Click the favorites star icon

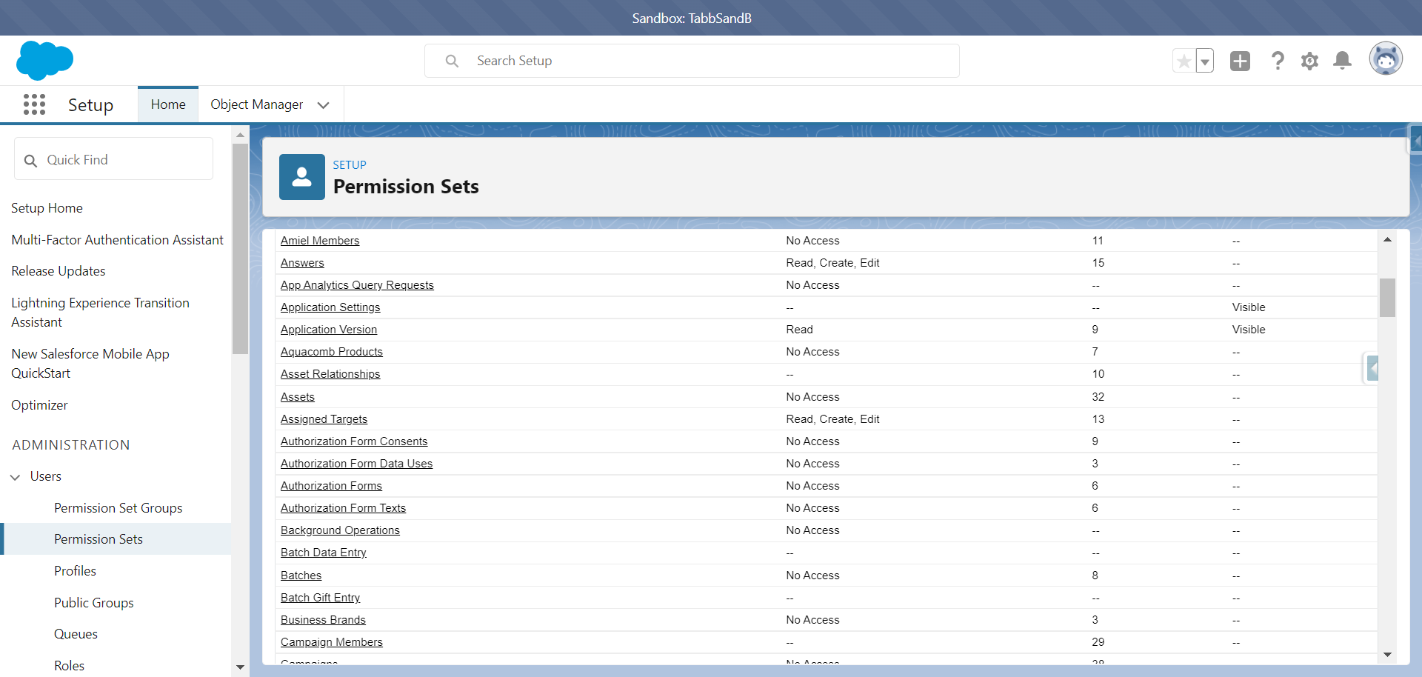point(1184,61)
